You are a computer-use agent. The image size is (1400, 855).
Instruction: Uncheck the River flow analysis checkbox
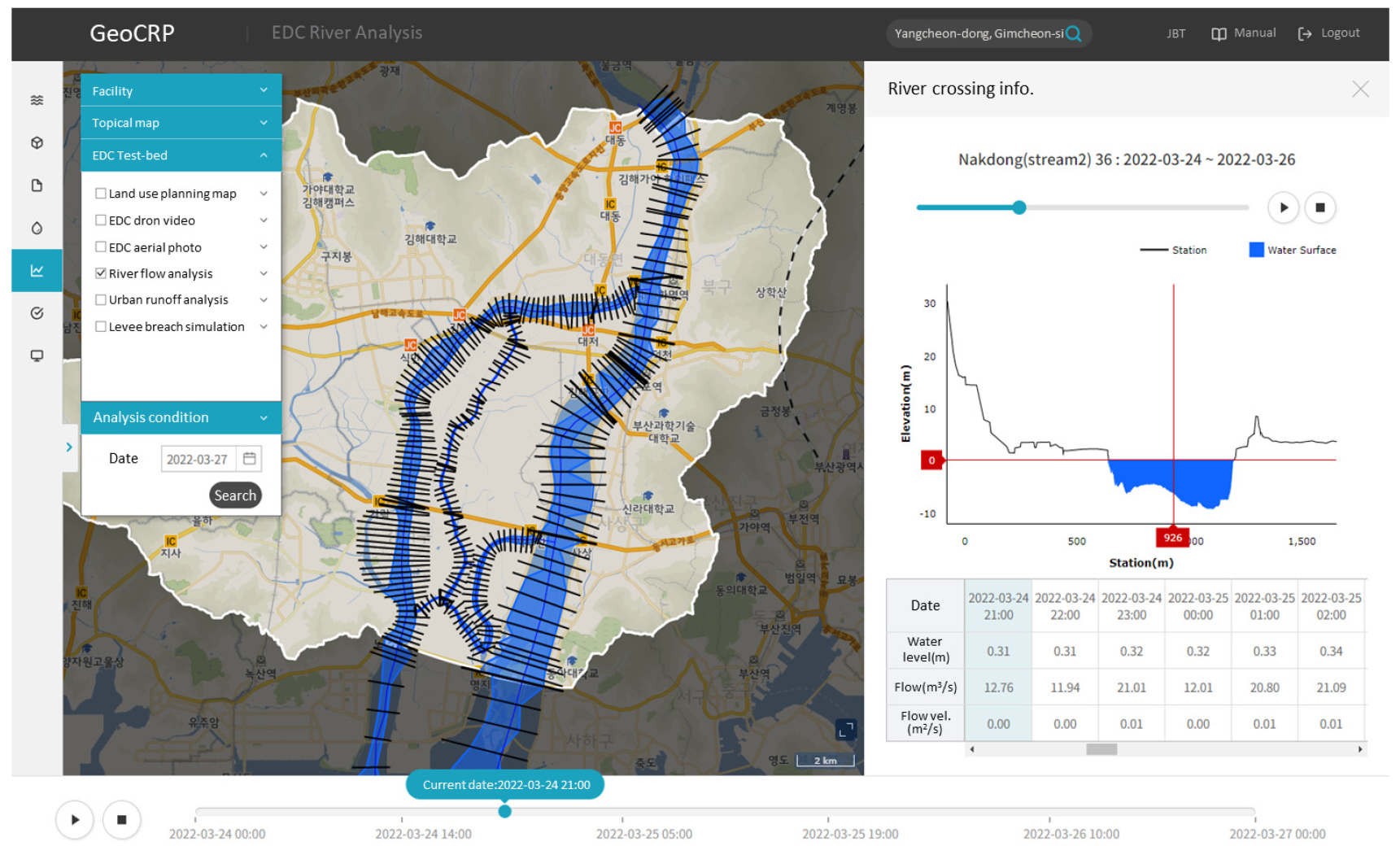coord(101,273)
